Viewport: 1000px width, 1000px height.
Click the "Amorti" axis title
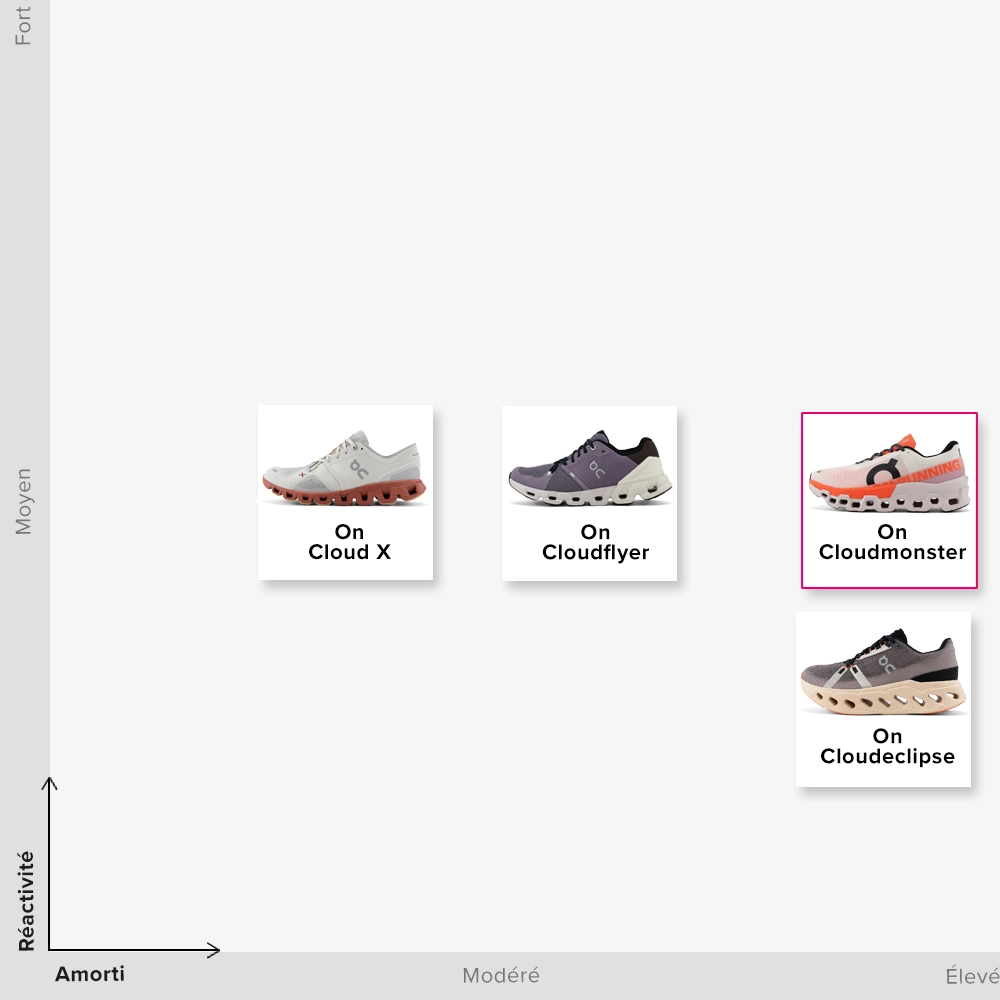coord(90,974)
